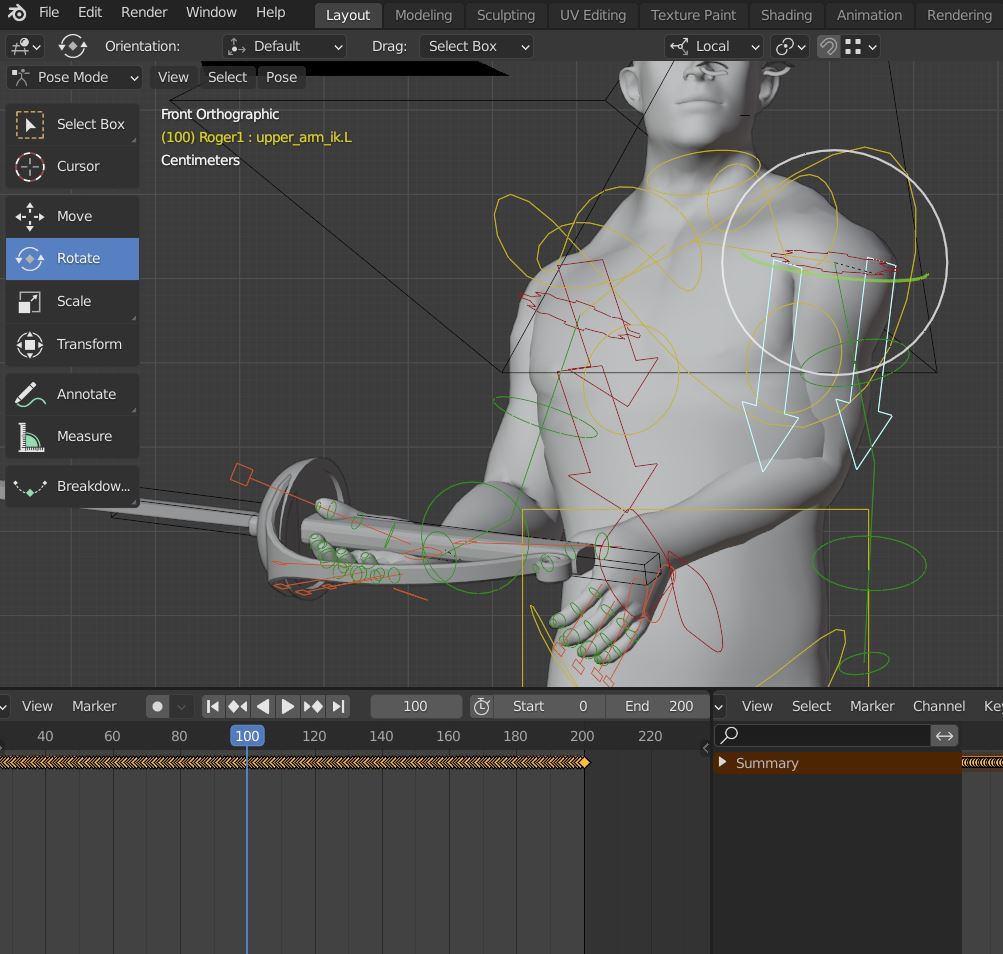Image resolution: width=1003 pixels, height=954 pixels.
Task: Switch to the Shading workspace tab
Action: (787, 15)
